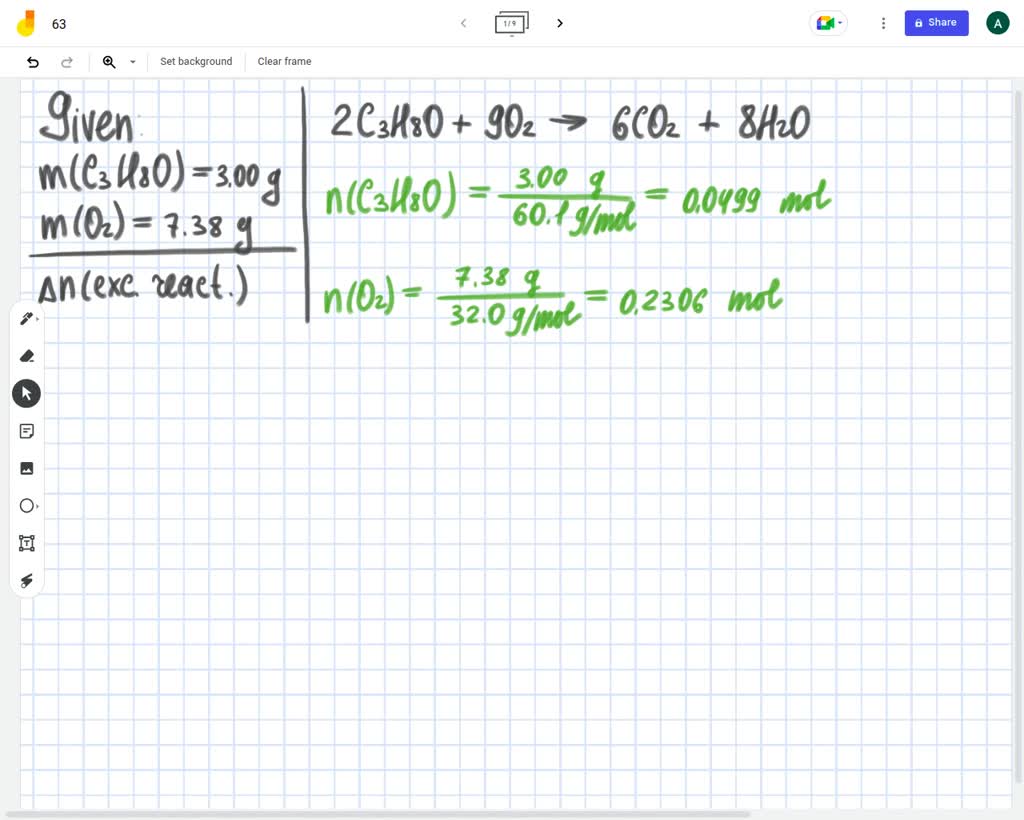Undo the last action
The image size is (1024, 820).
coord(33,62)
